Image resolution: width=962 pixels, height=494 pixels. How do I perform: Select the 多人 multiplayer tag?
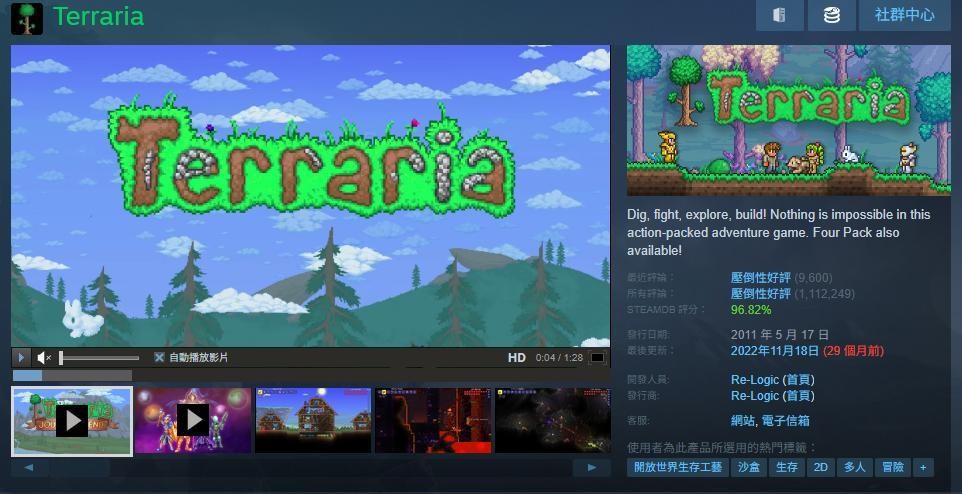point(854,468)
